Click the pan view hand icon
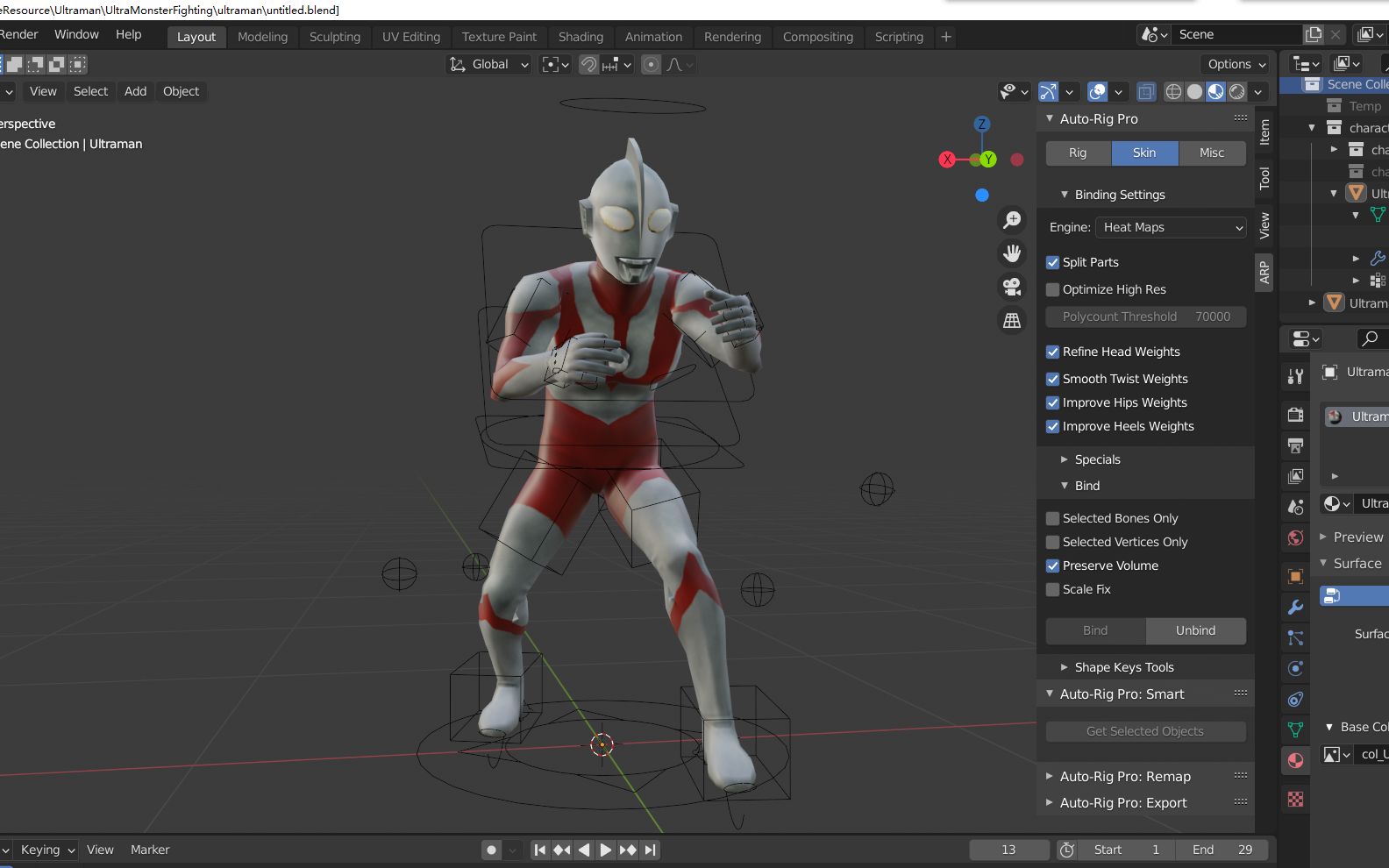The height and width of the screenshot is (868, 1389). [1012, 253]
